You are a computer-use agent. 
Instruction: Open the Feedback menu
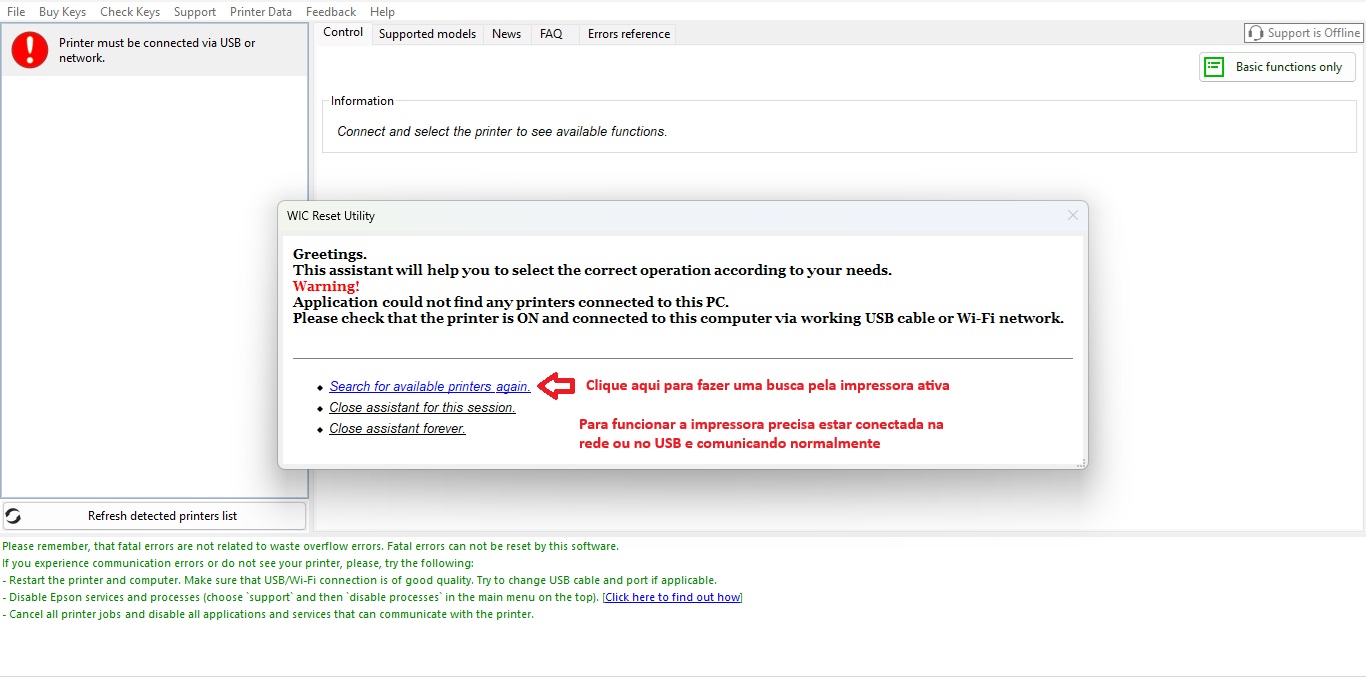pyautogui.click(x=331, y=12)
